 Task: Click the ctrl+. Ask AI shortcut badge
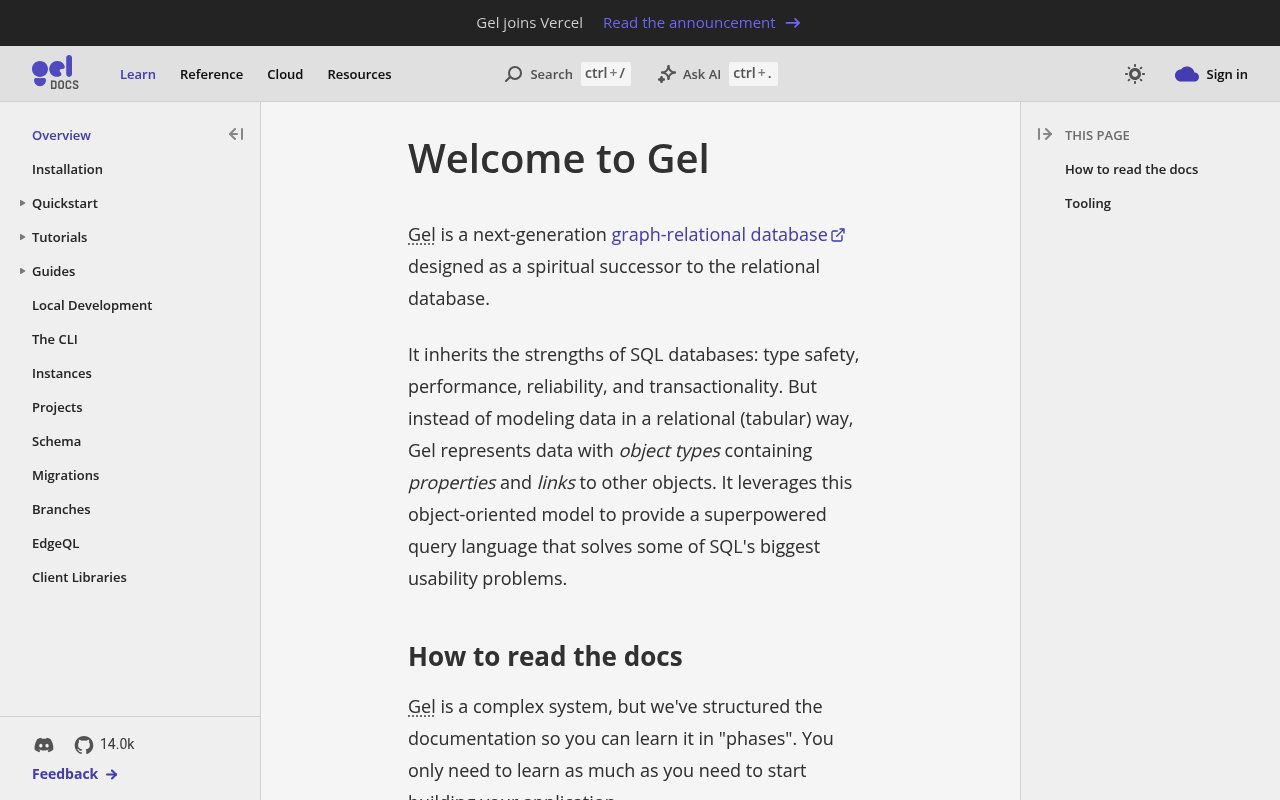(x=753, y=73)
